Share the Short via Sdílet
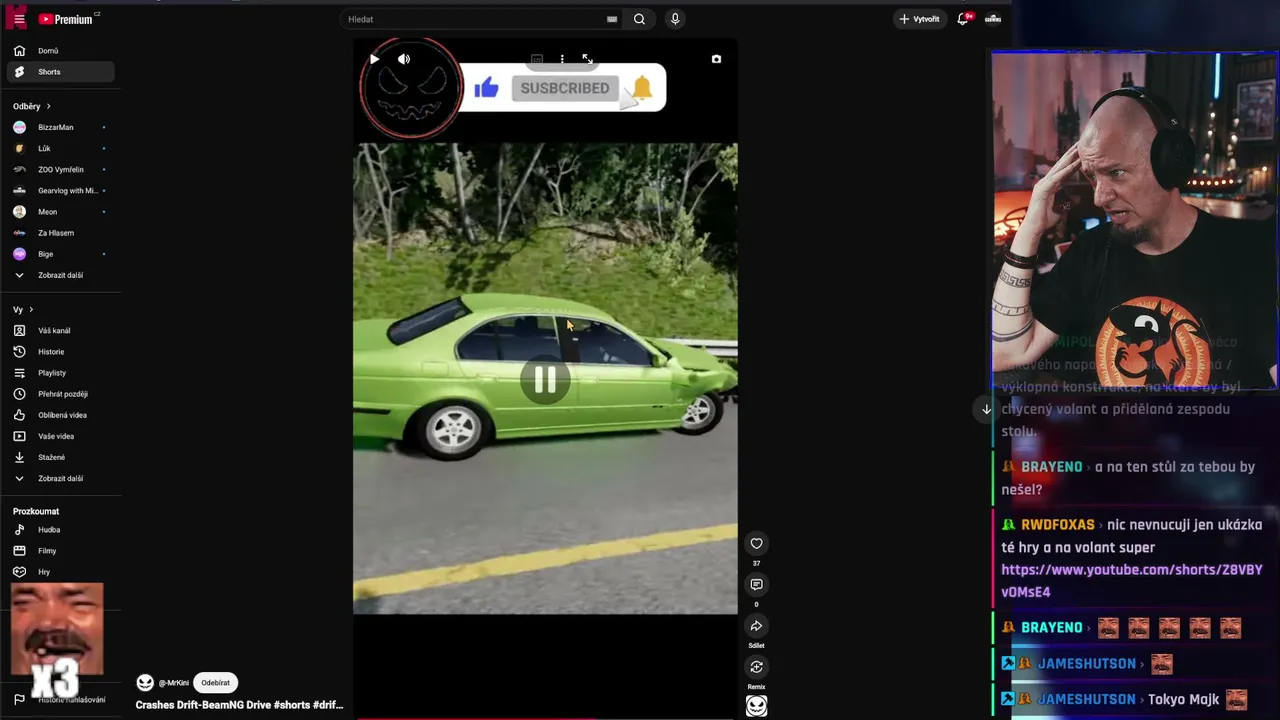Viewport: 1280px width, 720px height. click(756, 627)
